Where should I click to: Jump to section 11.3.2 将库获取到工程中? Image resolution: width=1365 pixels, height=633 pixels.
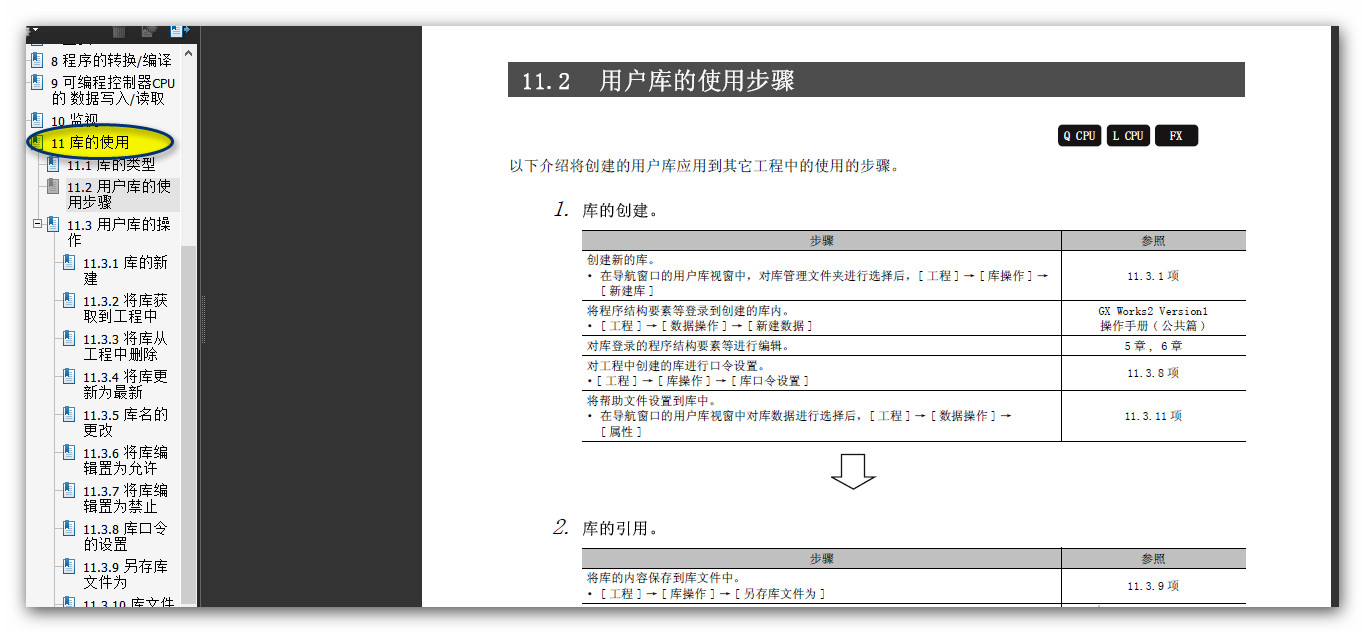click(125, 308)
